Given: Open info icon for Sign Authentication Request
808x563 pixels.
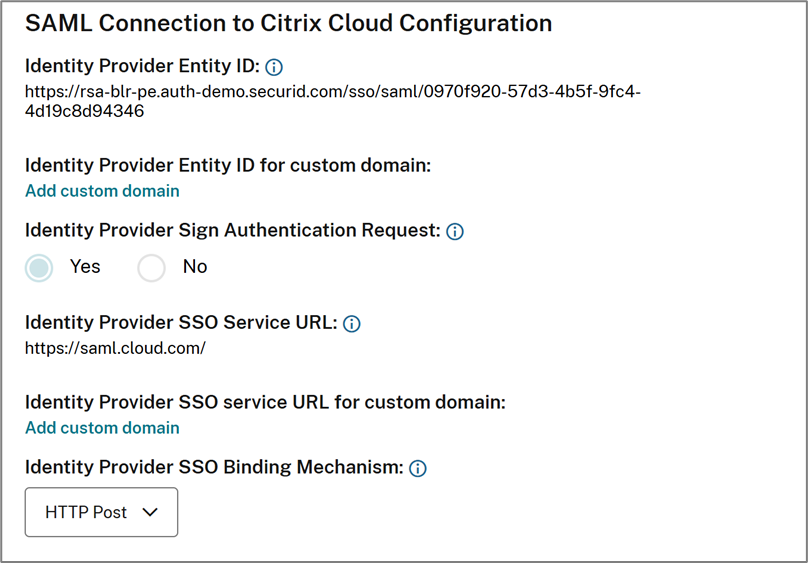Looking at the screenshot, I should point(455,231).
